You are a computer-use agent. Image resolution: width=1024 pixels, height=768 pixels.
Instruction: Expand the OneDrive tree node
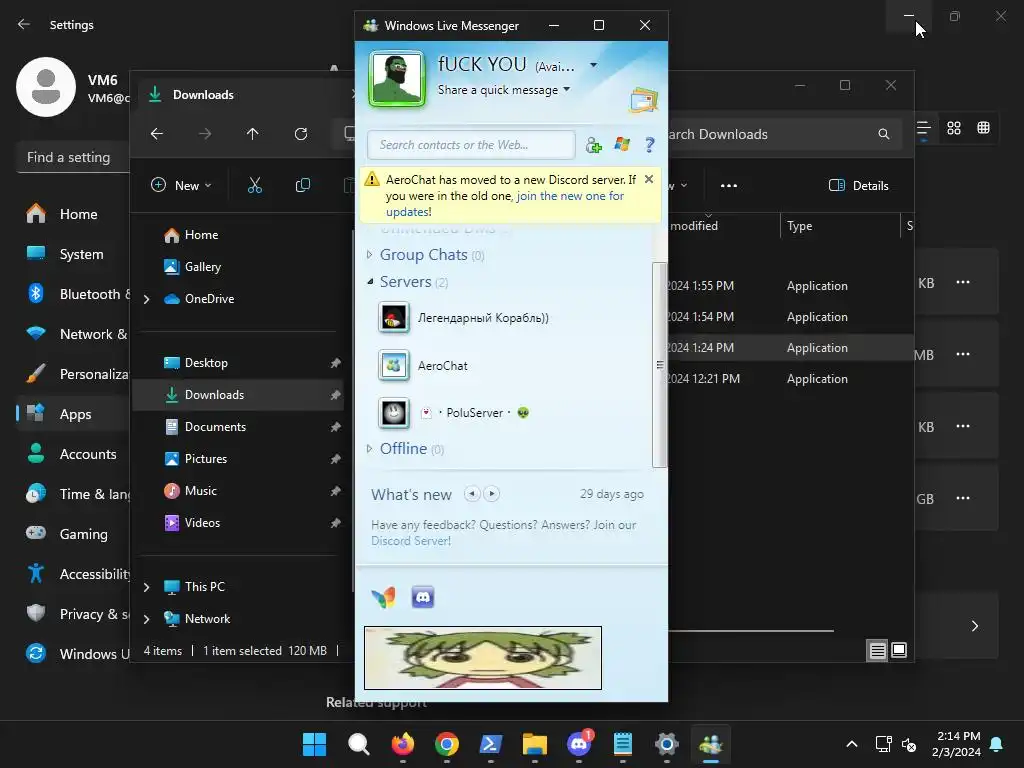(146, 299)
